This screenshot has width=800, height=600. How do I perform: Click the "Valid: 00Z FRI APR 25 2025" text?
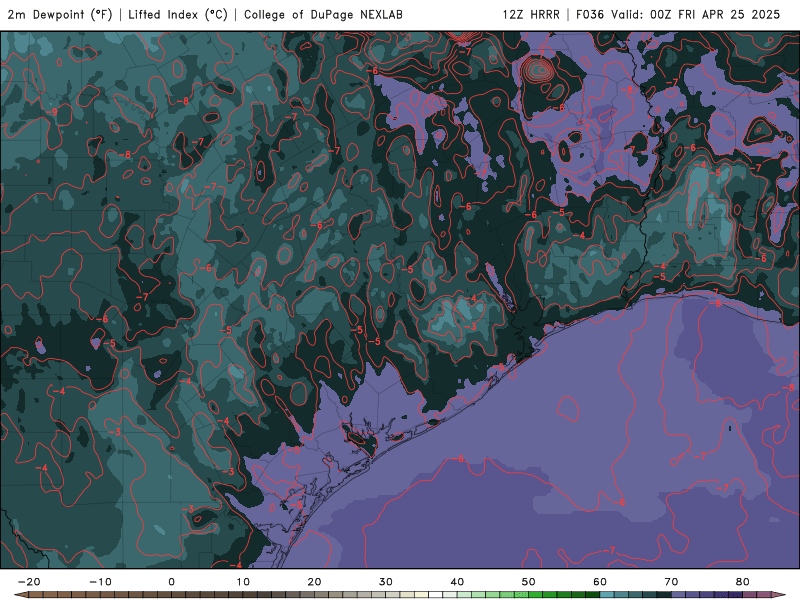click(696, 15)
